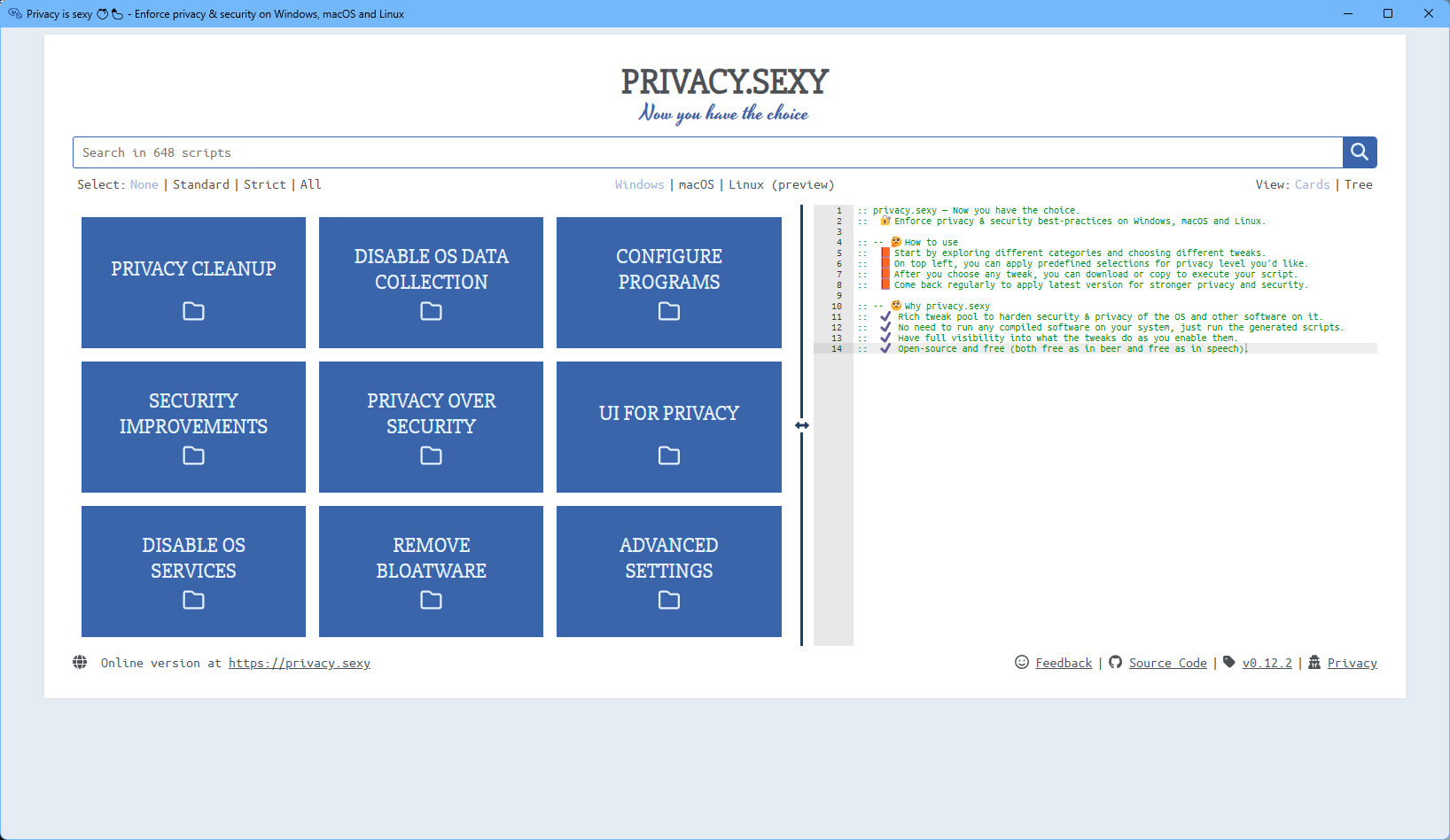Open the v0.12.2 version link
The image size is (1450, 840).
1267,663
